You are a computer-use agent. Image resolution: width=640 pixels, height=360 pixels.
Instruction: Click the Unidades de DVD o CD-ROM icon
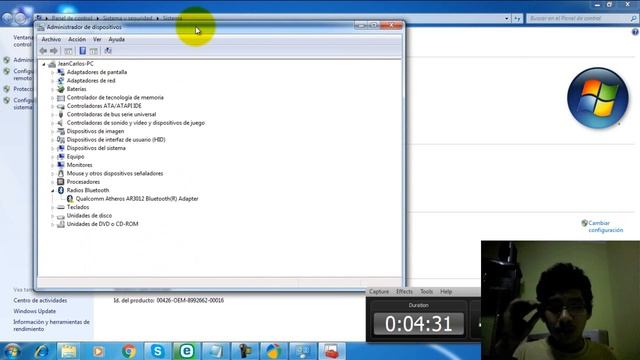pyautogui.click(x=61, y=224)
